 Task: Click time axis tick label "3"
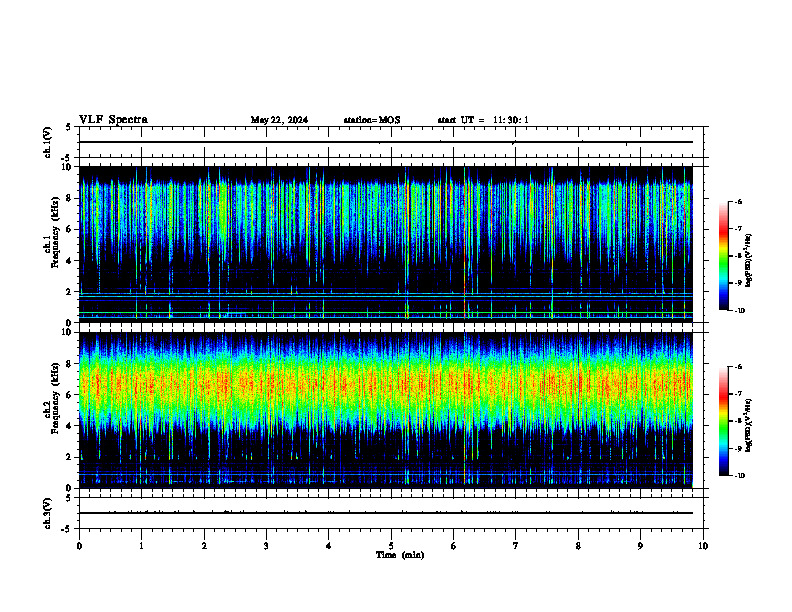[x=266, y=546]
